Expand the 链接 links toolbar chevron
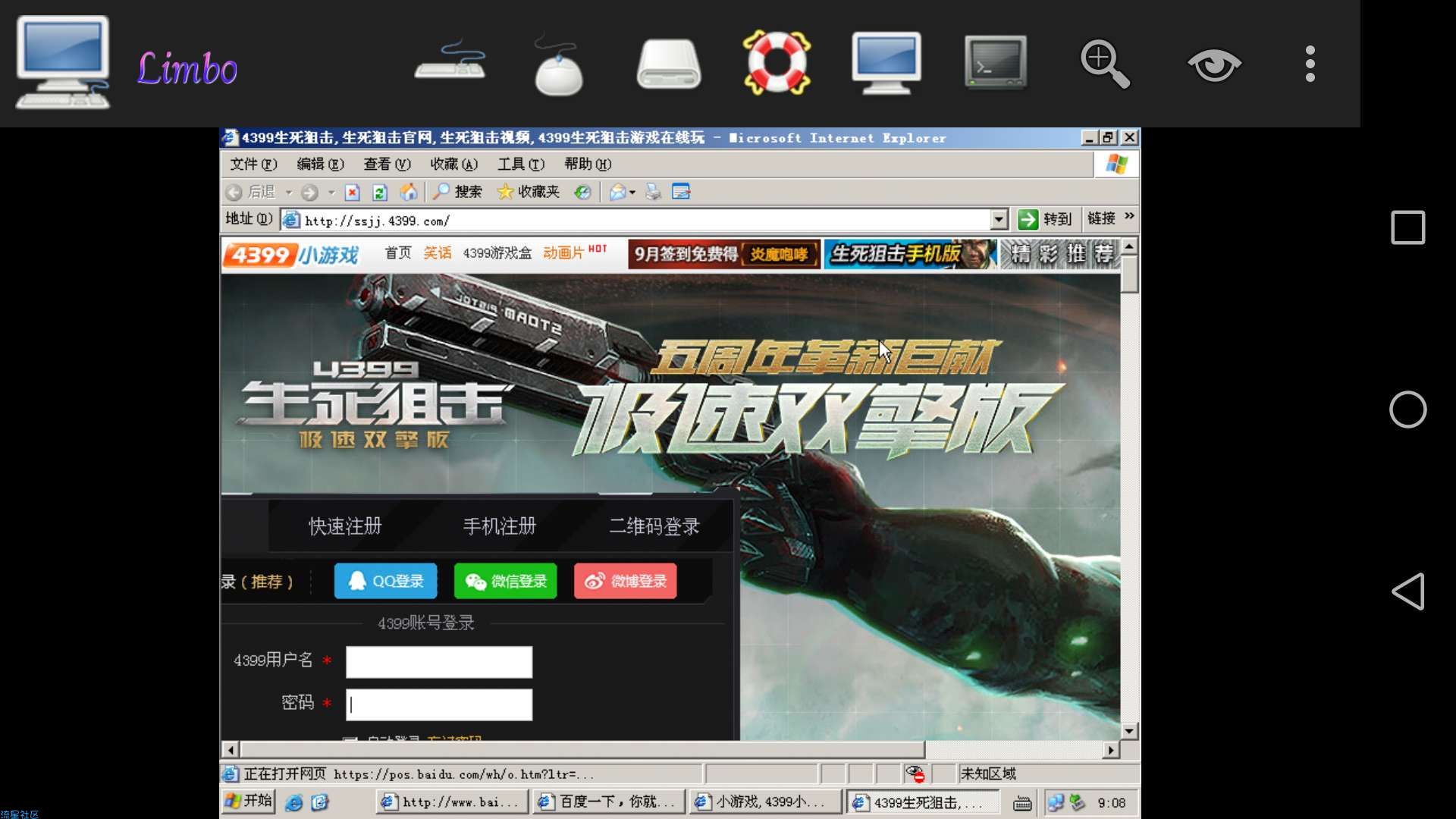The image size is (1456, 819). [x=1129, y=217]
